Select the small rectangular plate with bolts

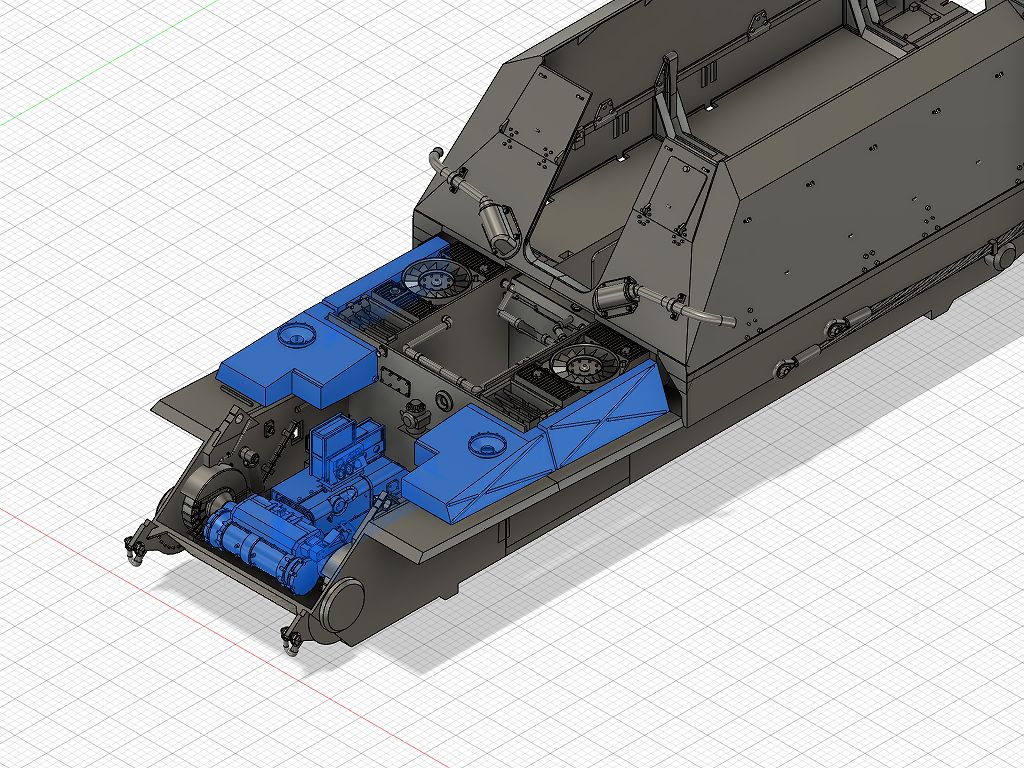pyautogui.click(x=395, y=381)
